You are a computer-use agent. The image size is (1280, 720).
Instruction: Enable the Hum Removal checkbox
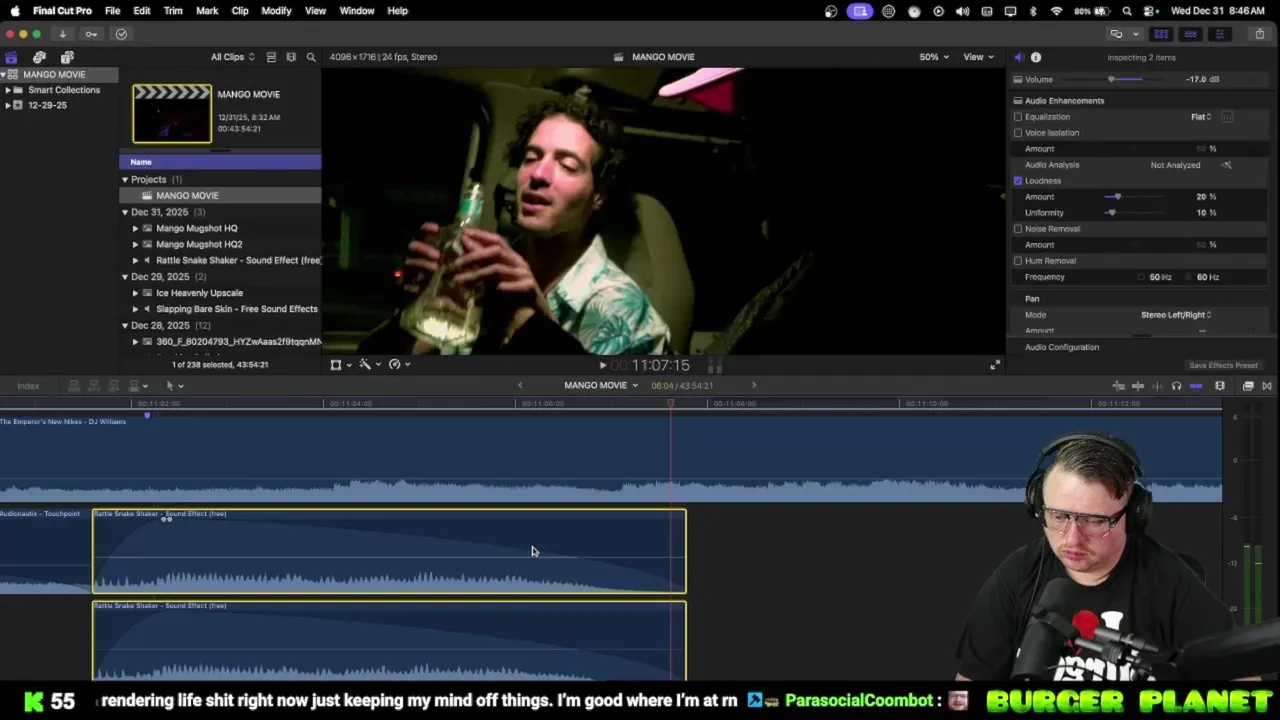coord(1018,261)
